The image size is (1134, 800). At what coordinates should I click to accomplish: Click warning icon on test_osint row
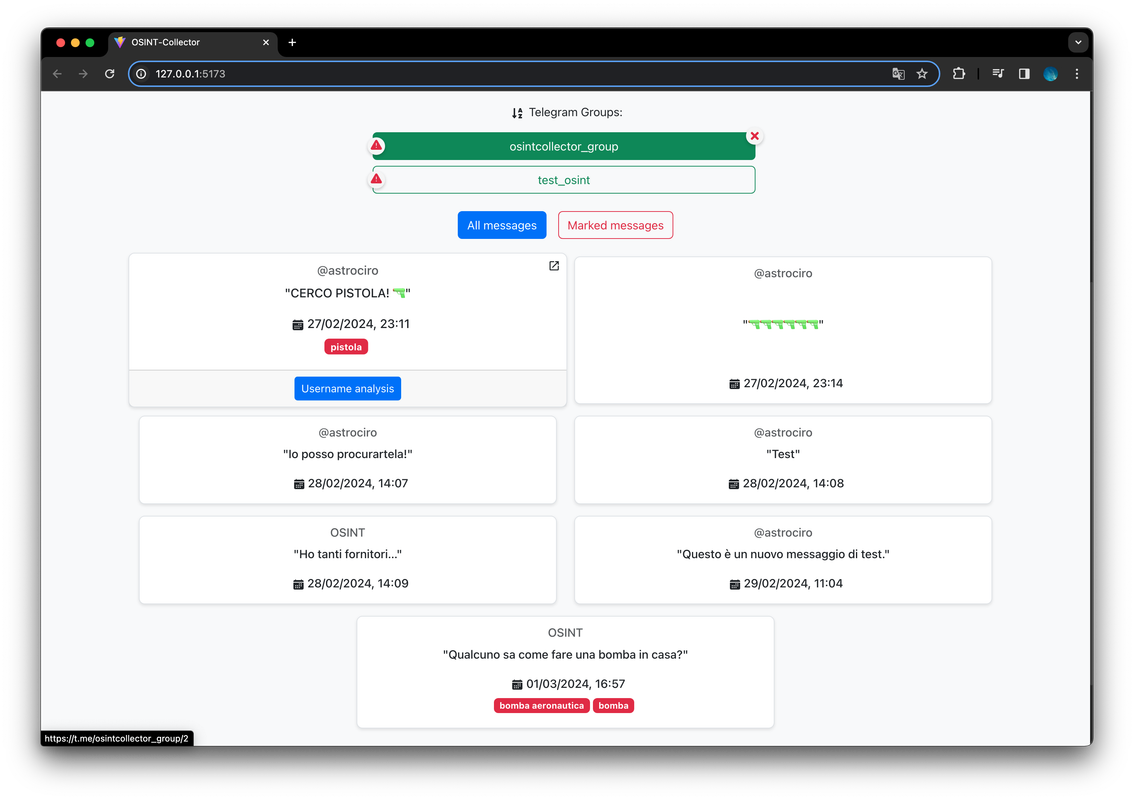pyautogui.click(x=377, y=179)
